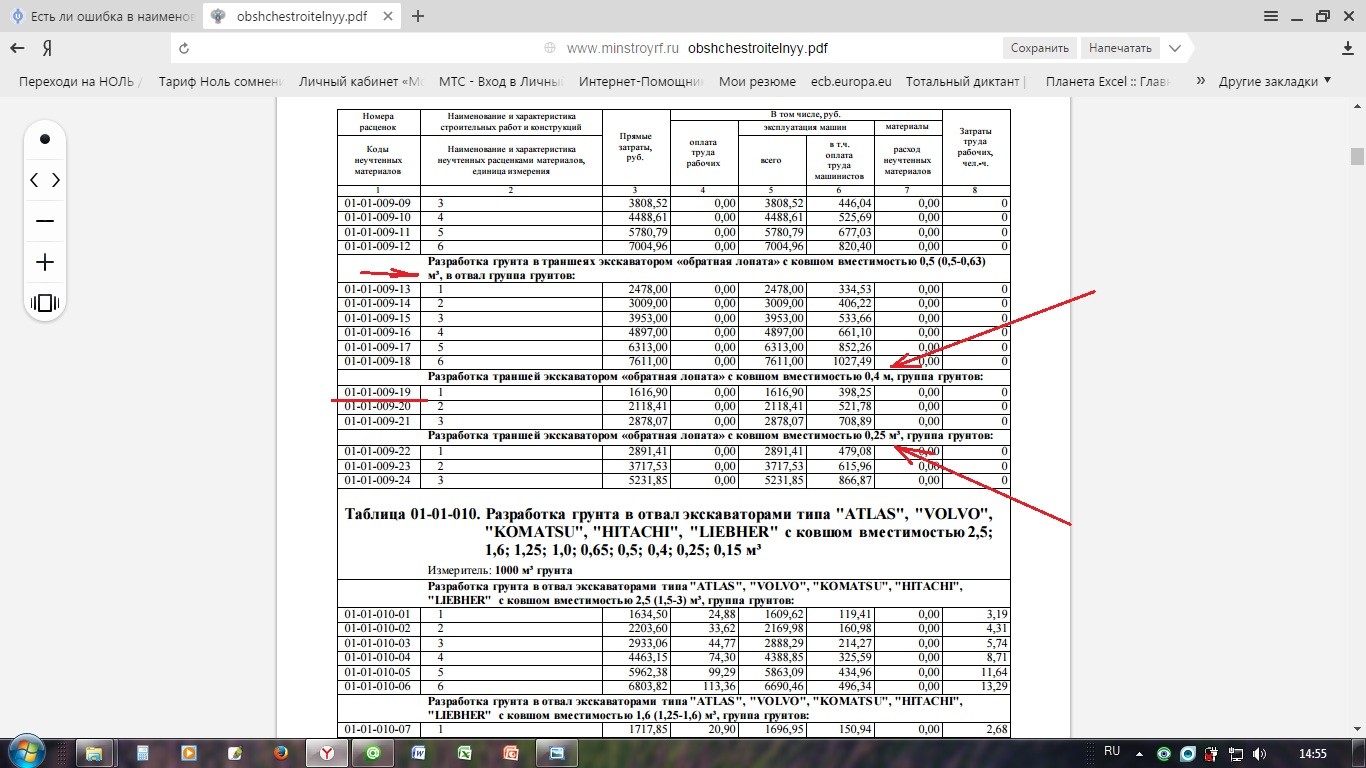Zoom out the PDF with the minus button

tap(45, 221)
